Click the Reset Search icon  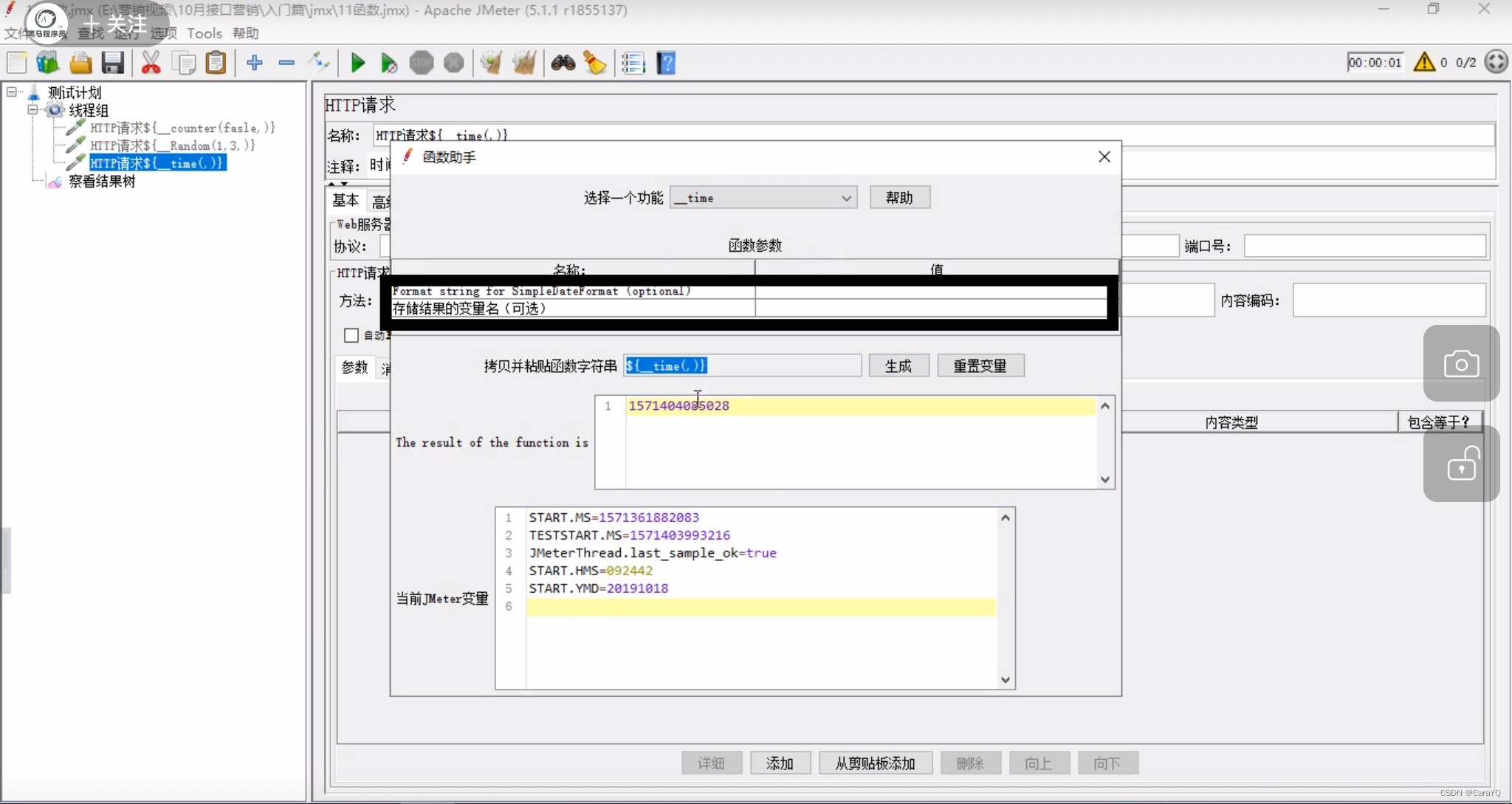pos(595,63)
